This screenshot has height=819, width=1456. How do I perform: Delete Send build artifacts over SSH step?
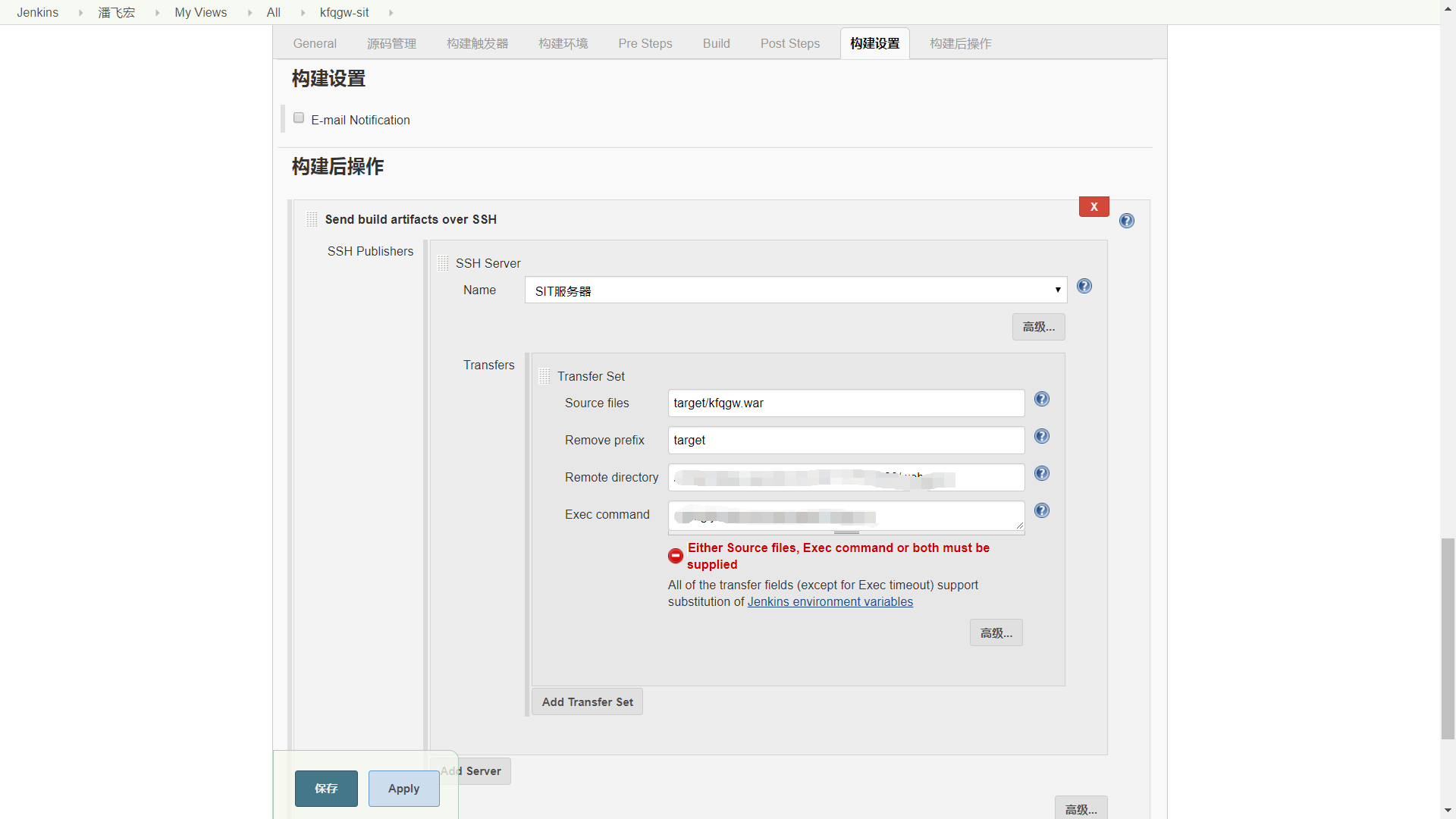[1094, 206]
